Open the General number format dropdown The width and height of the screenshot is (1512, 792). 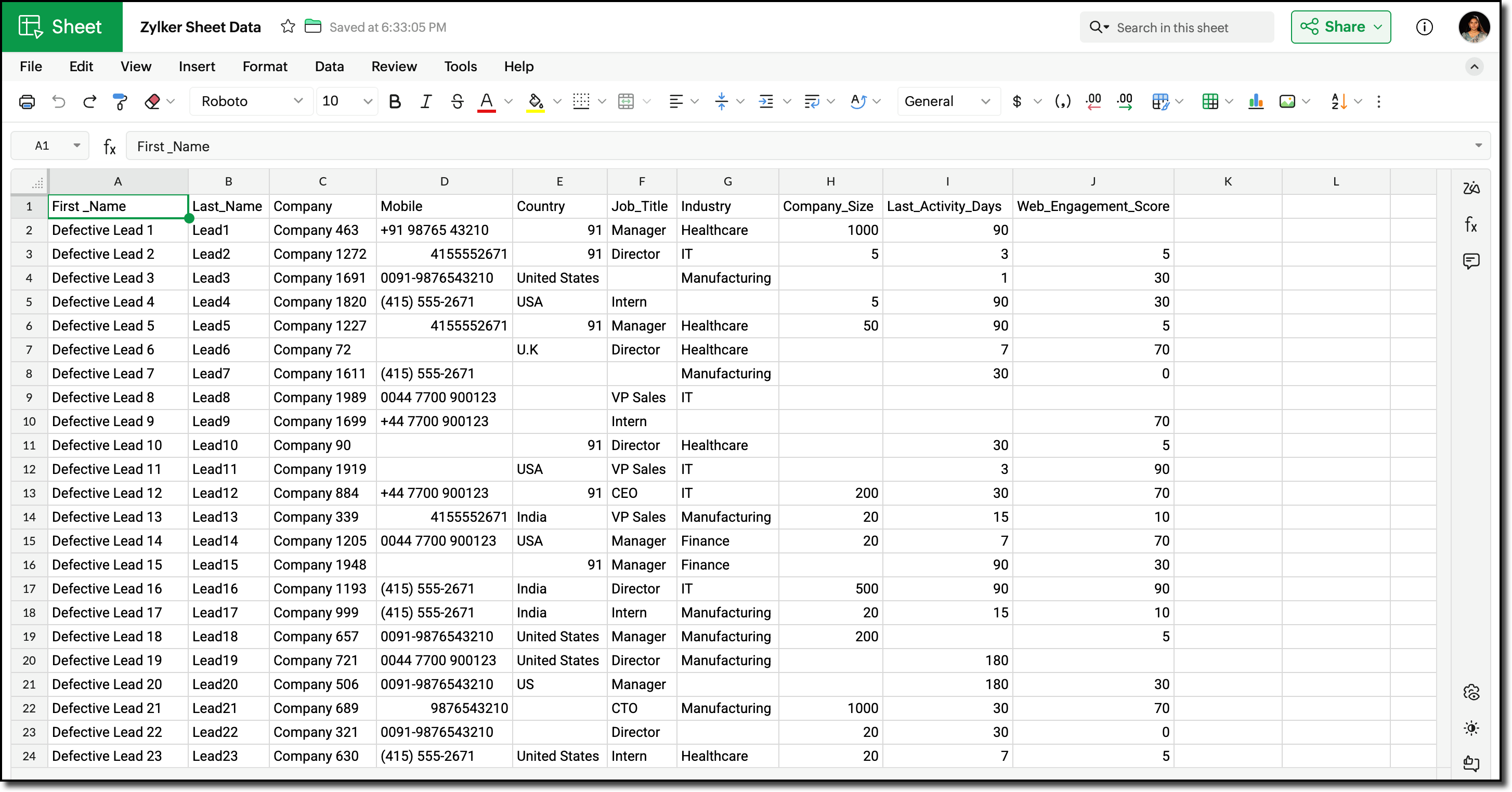[x=947, y=101]
